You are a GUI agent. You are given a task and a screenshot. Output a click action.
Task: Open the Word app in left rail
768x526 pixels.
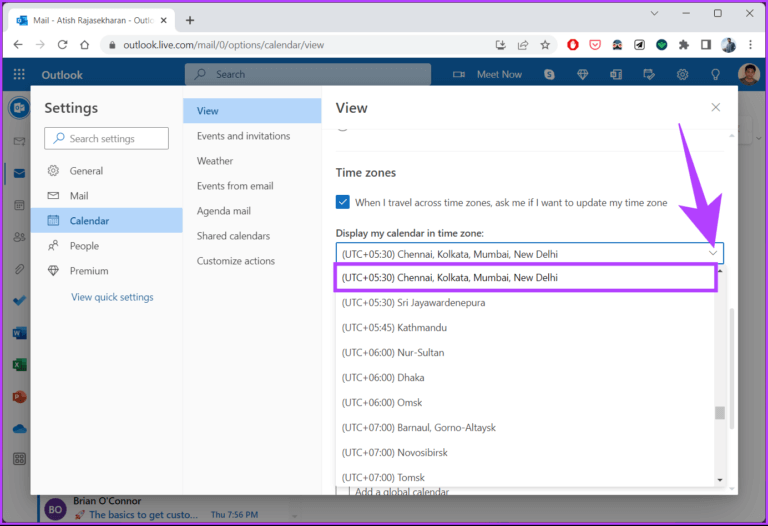[19, 334]
